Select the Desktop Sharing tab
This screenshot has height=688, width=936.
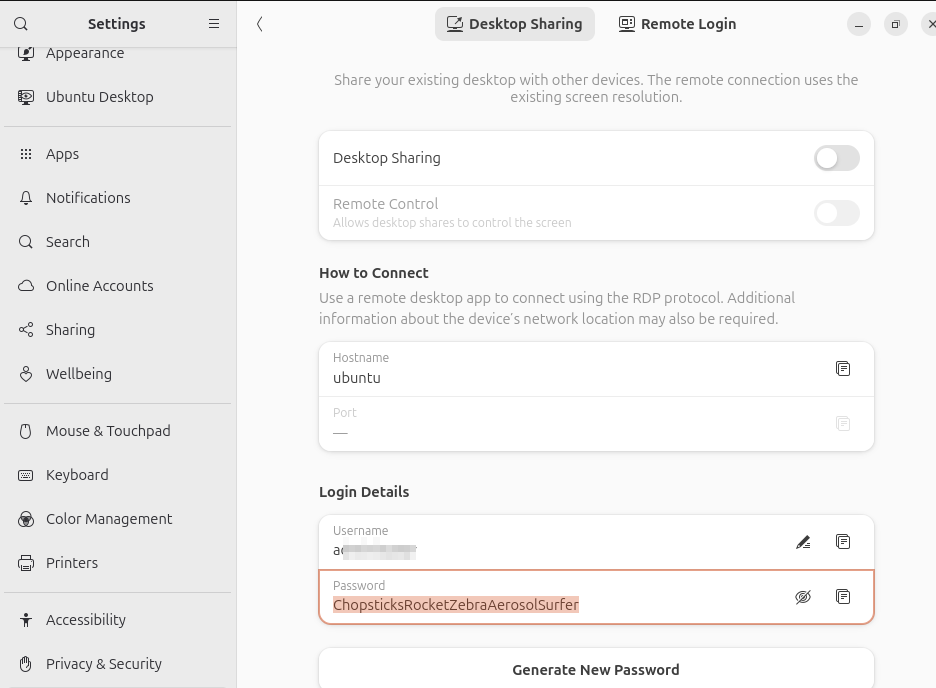(x=514, y=24)
